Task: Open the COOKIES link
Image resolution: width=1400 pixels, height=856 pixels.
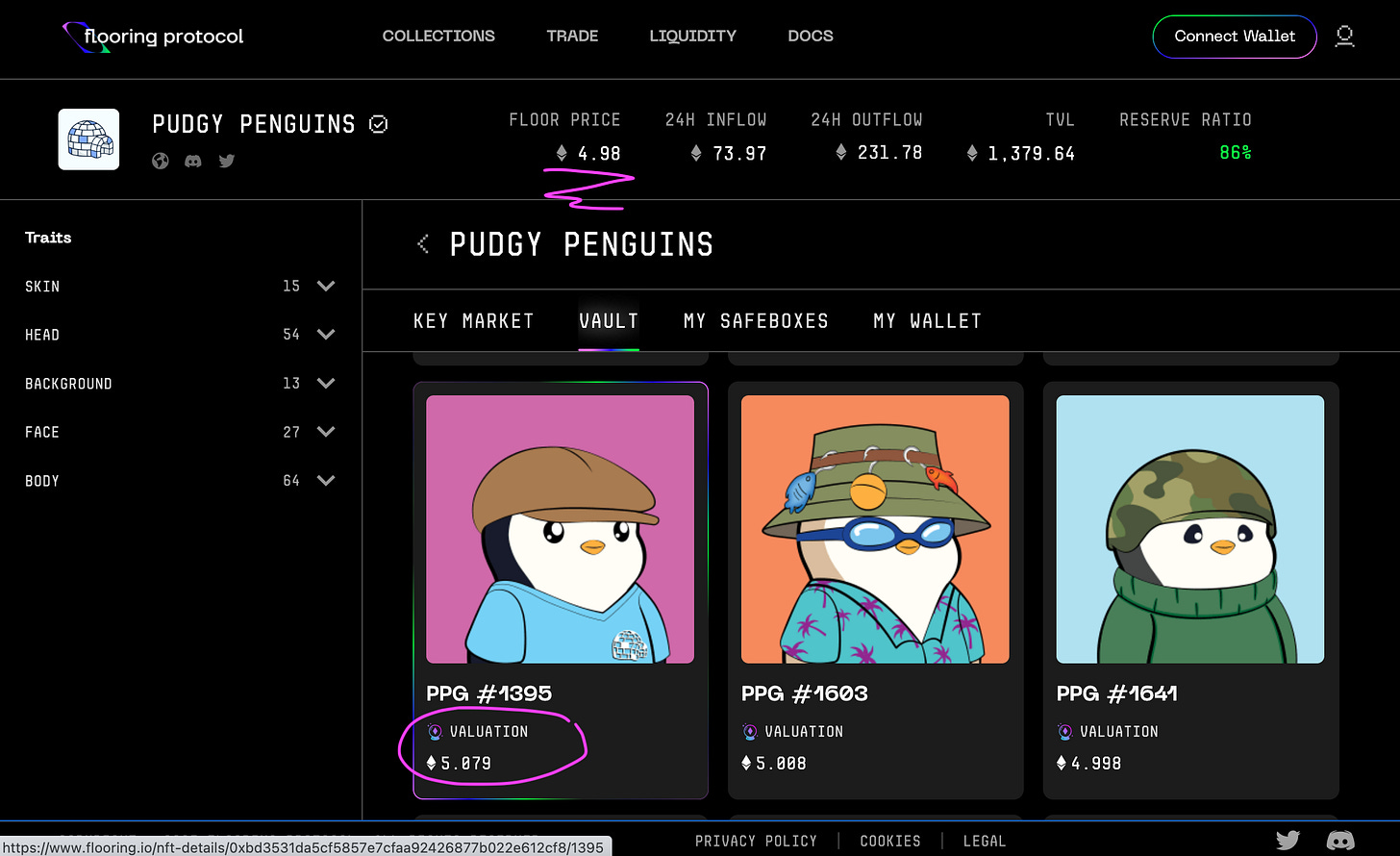Action: (890, 841)
